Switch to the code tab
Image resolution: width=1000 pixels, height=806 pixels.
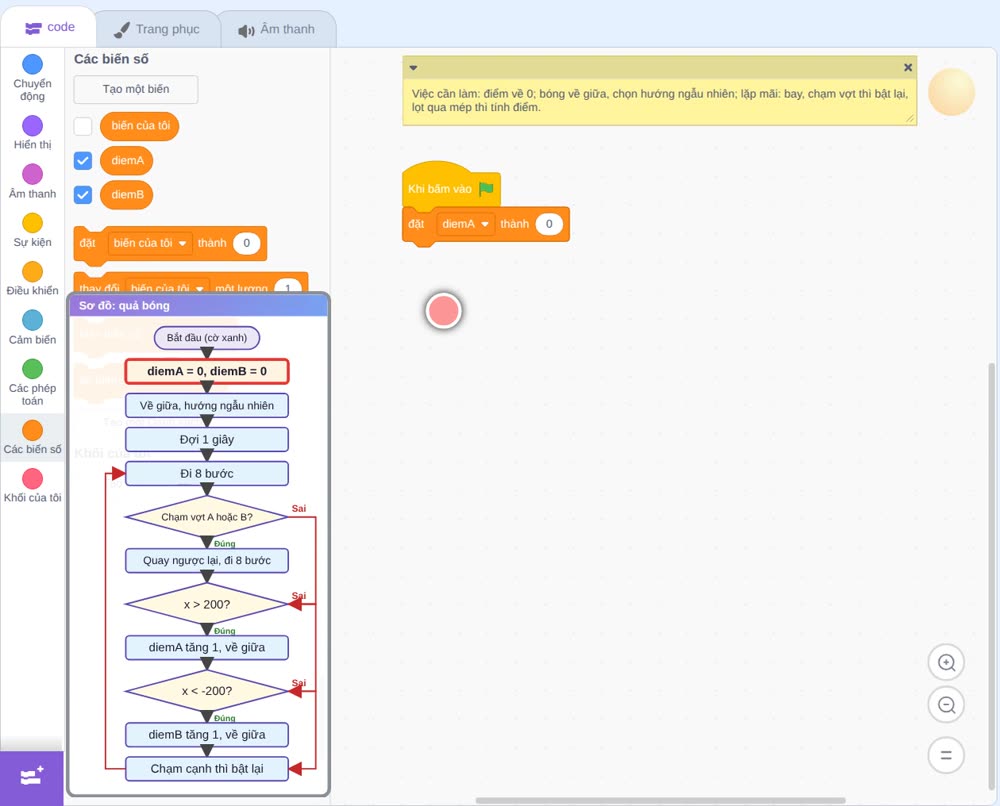49,27
